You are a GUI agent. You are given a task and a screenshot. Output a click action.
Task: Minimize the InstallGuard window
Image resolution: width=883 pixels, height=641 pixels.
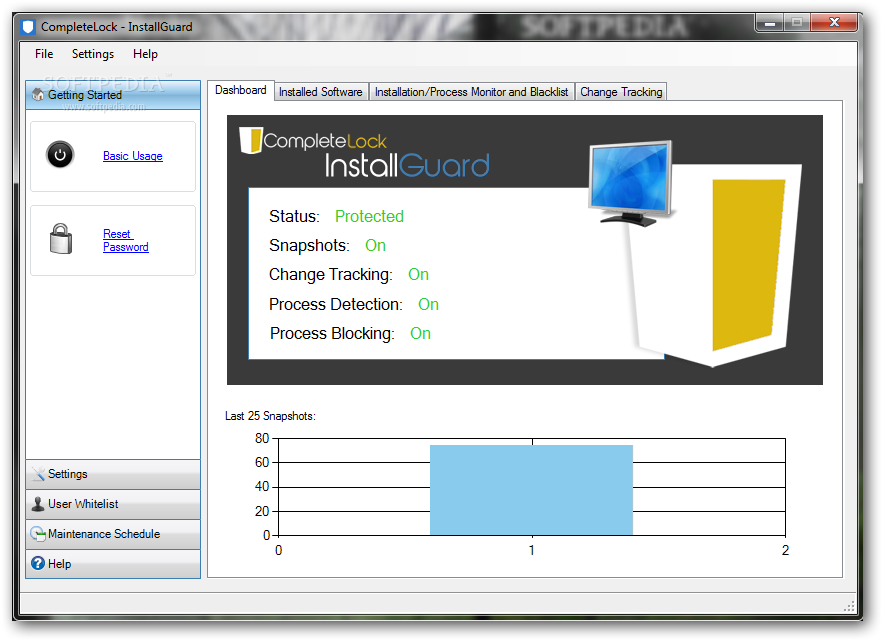point(770,23)
